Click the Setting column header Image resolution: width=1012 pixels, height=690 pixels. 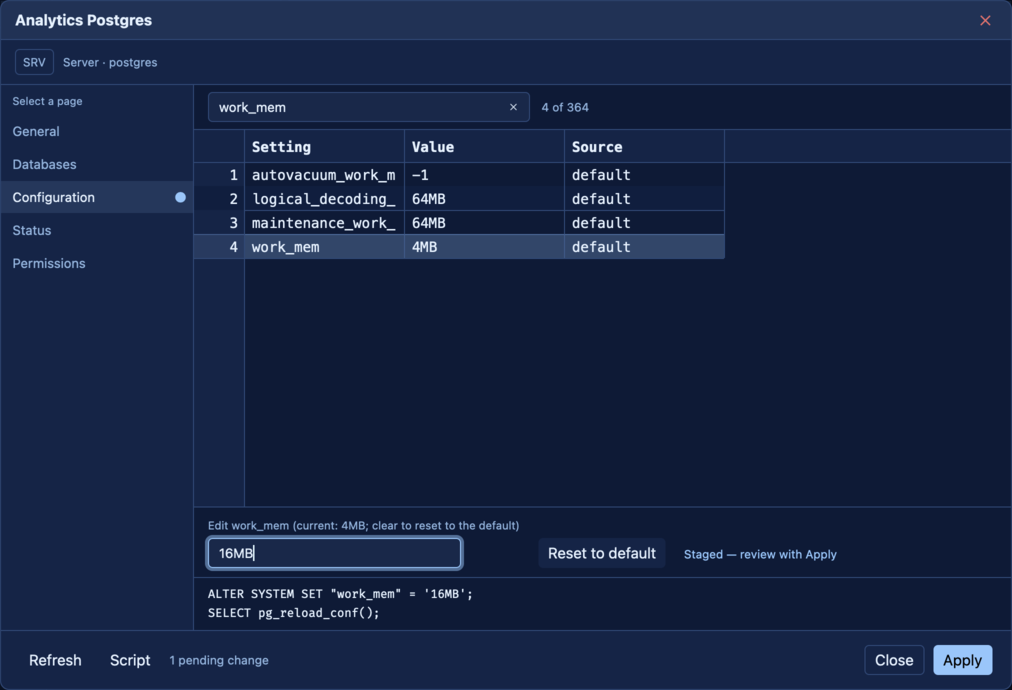[x=325, y=147]
